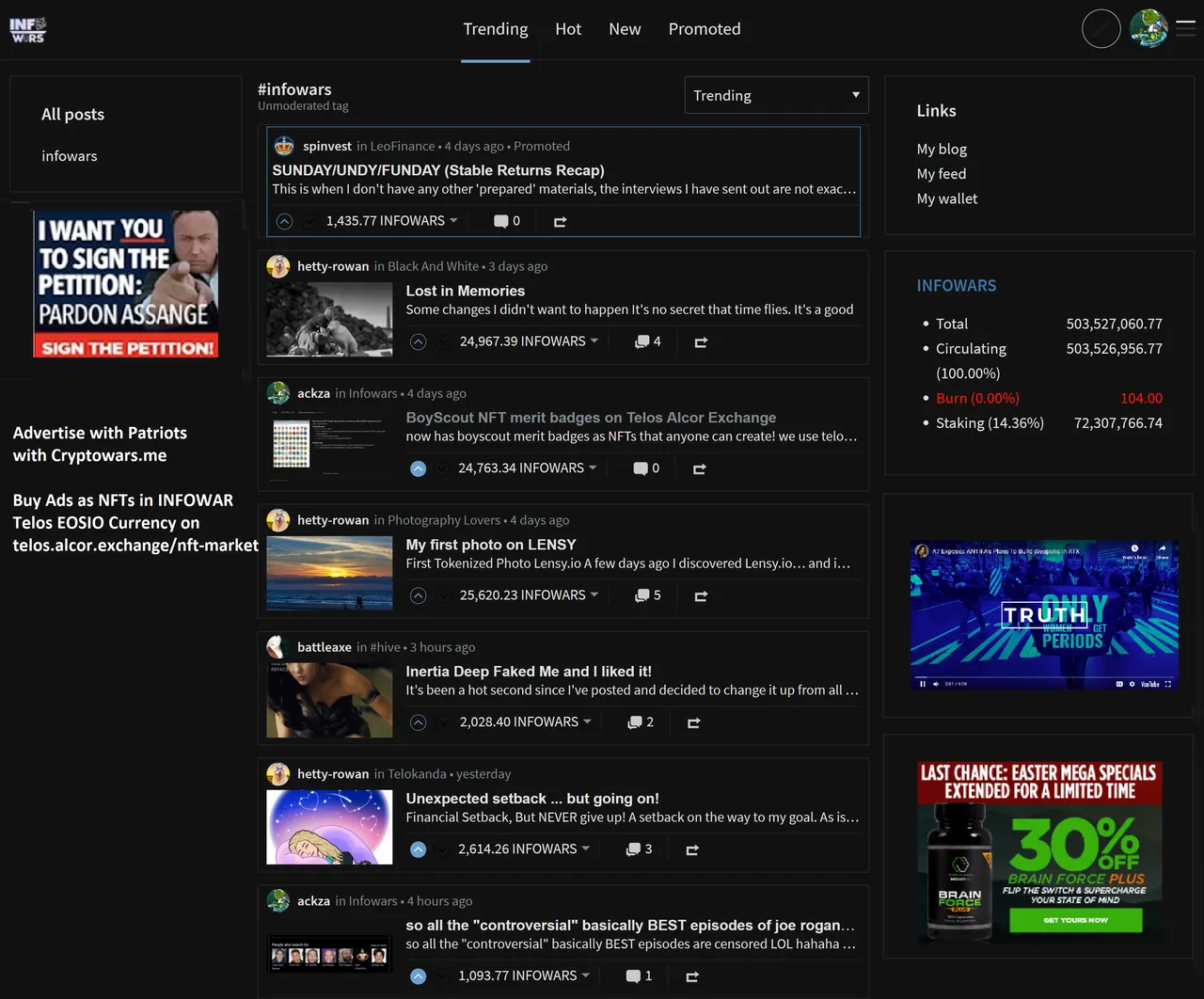Open the Lost in Memories post title

[x=466, y=291]
